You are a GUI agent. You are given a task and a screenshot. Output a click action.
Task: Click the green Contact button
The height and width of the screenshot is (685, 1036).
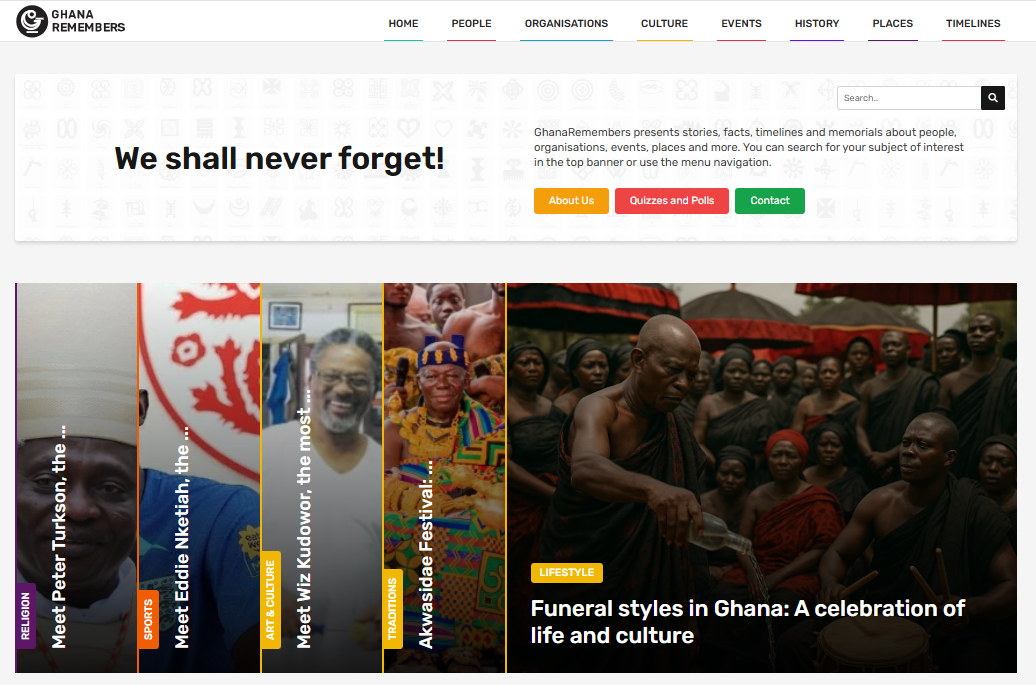tap(770, 201)
